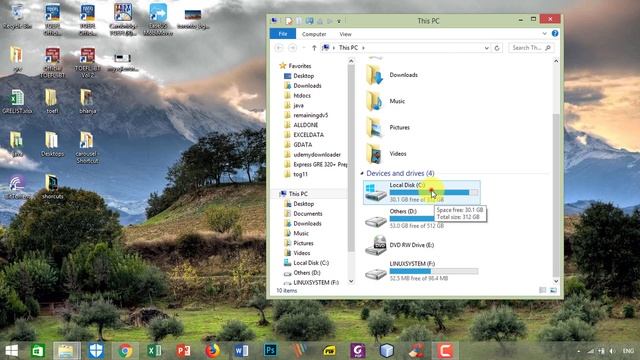
Task: Open the Videos folder in main pane
Action: click(386, 154)
